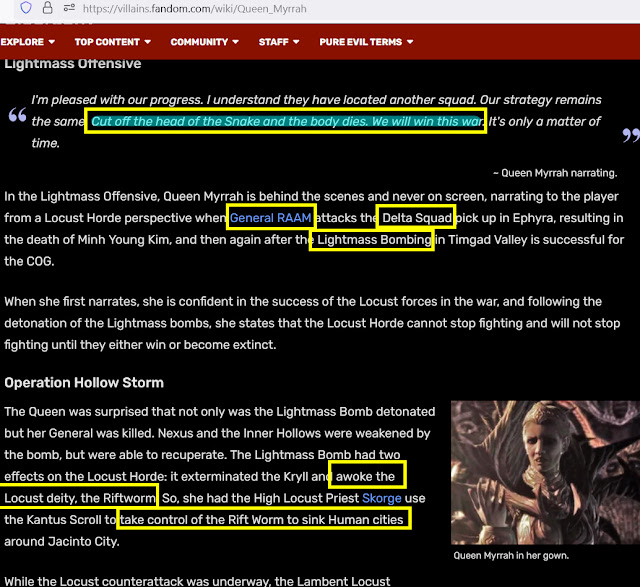Click the '~ Queen Myrrah narrating.' attribution

coord(555,173)
